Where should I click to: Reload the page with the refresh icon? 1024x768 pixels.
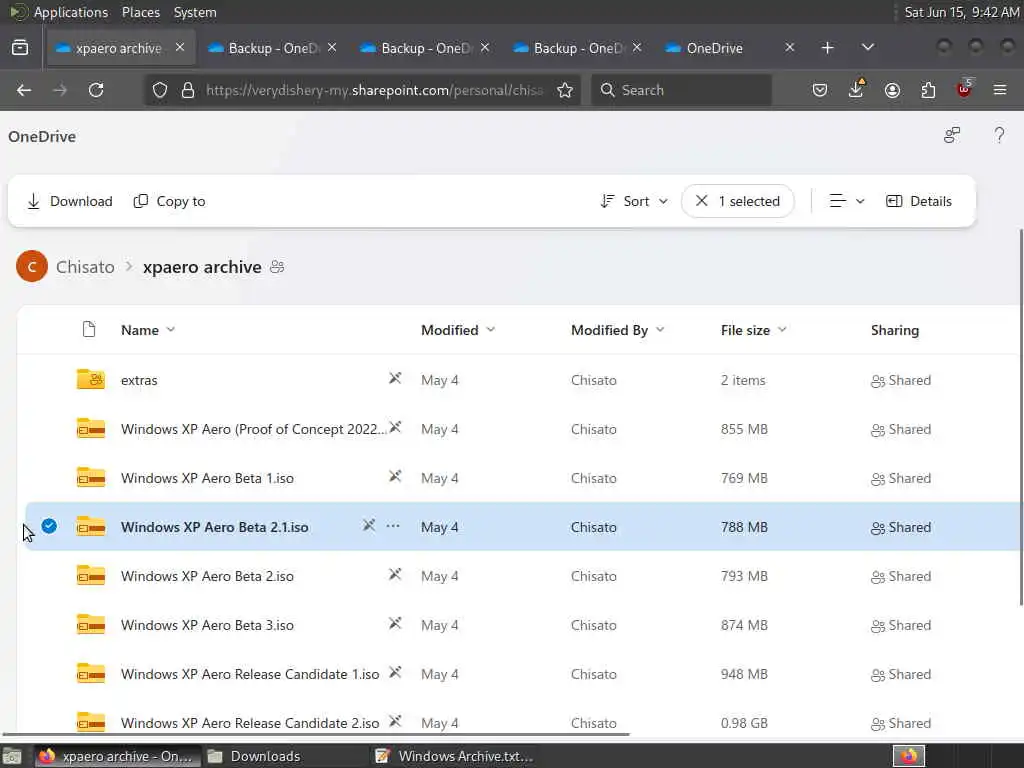tap(96, 90)
